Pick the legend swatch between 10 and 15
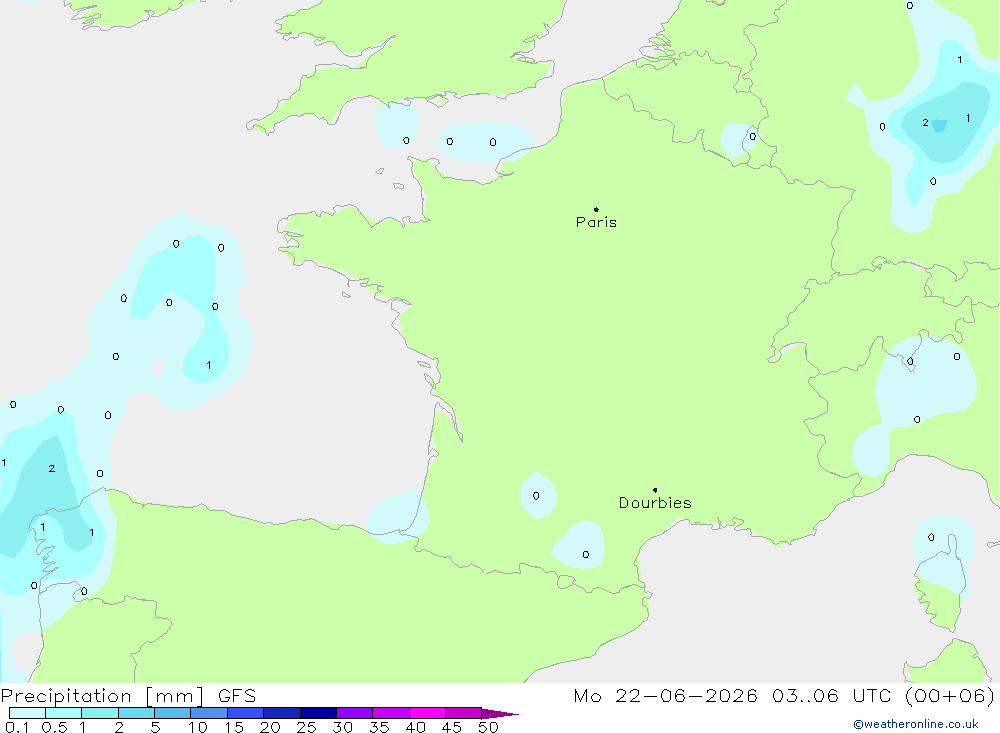This screenshot has height=733, width=1000. (x=209, y=713)
